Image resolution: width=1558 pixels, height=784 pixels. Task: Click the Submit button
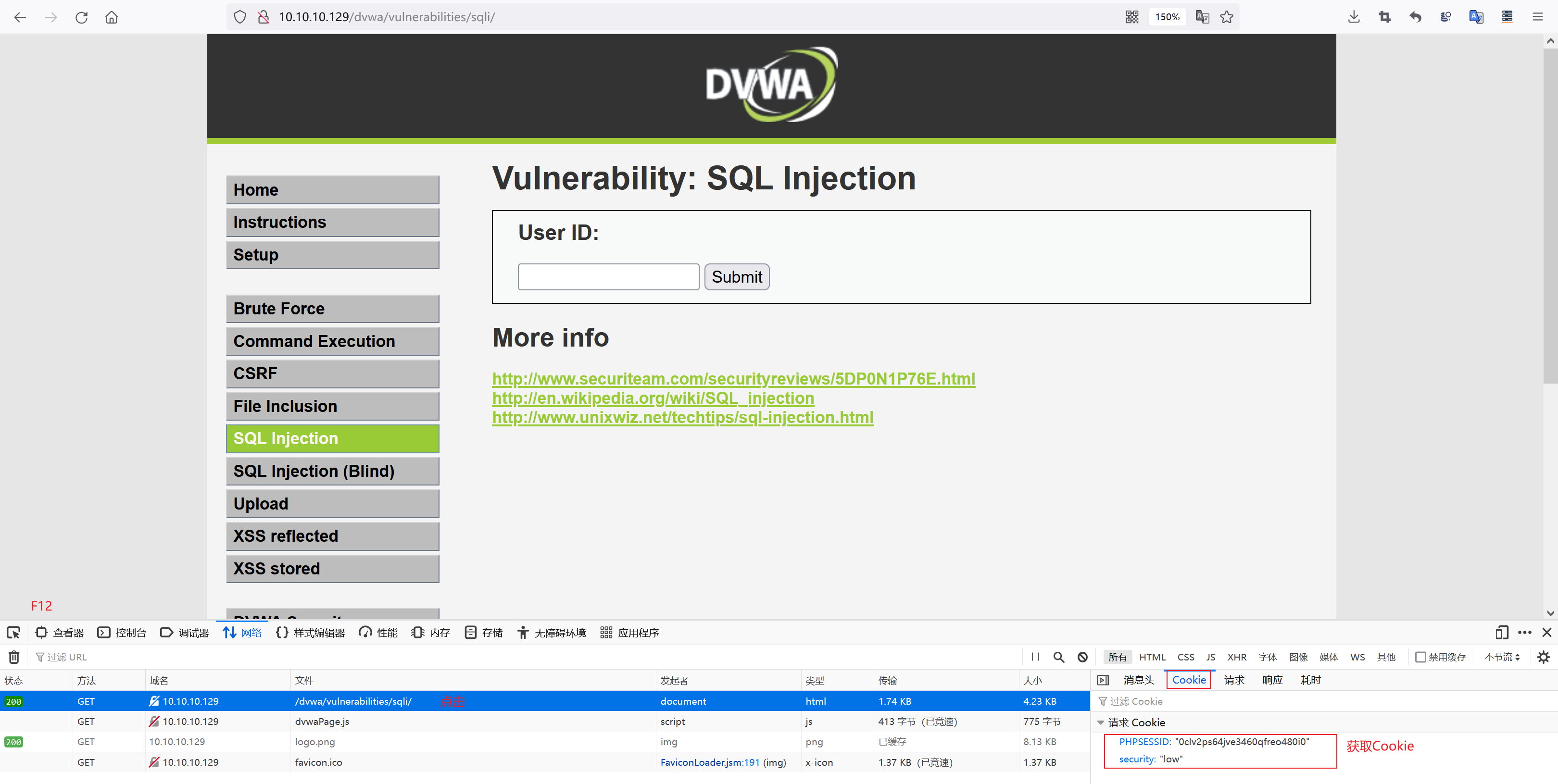(737, 277)
